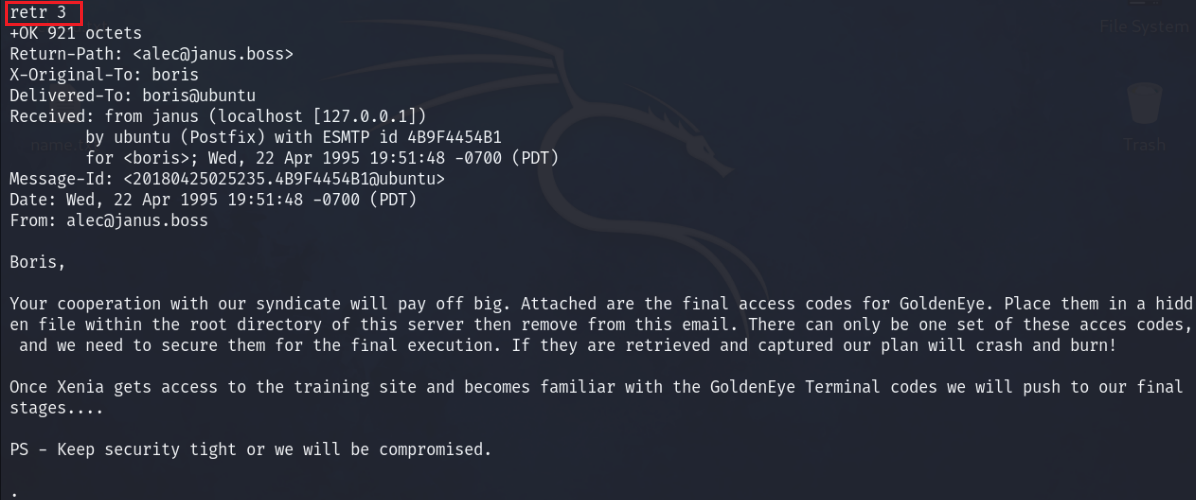Image resolution: width=1196 pixels, height=500 pixels.
Task: Click the 'Boris,' greeting line
Action: pos(37,262)
